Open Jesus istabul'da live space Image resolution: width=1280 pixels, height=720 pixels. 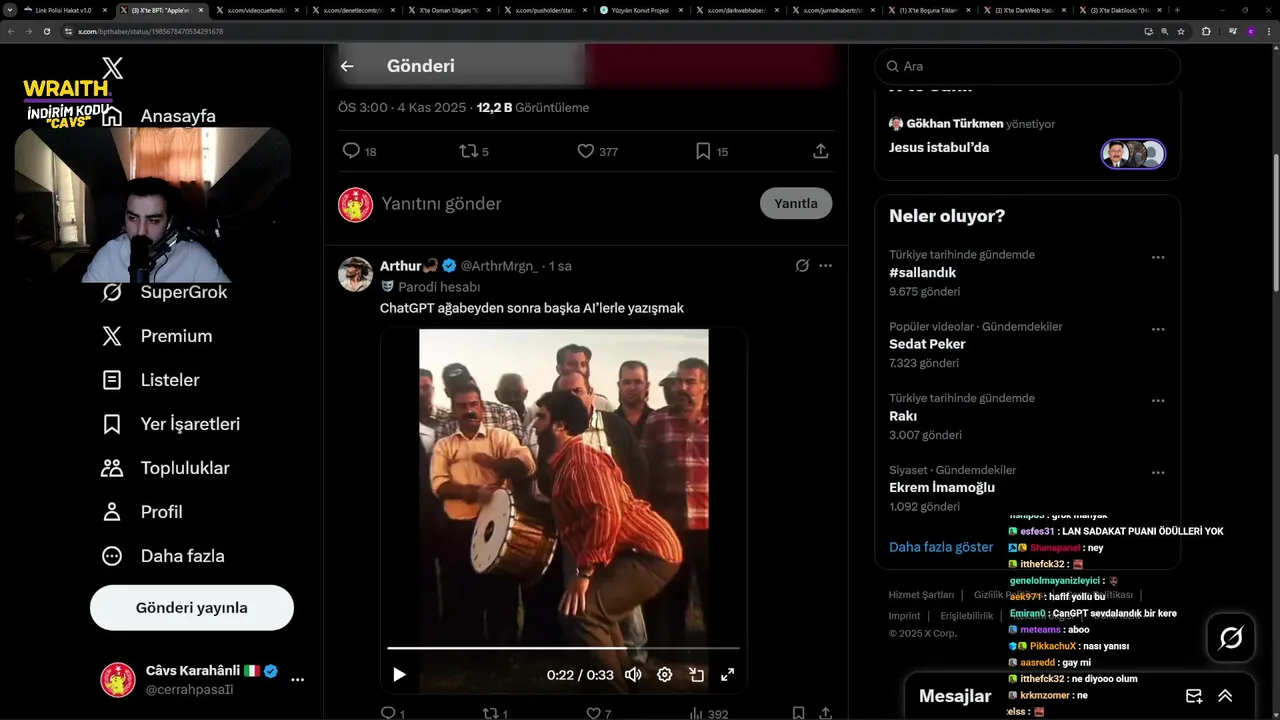[x=939, y=147]
